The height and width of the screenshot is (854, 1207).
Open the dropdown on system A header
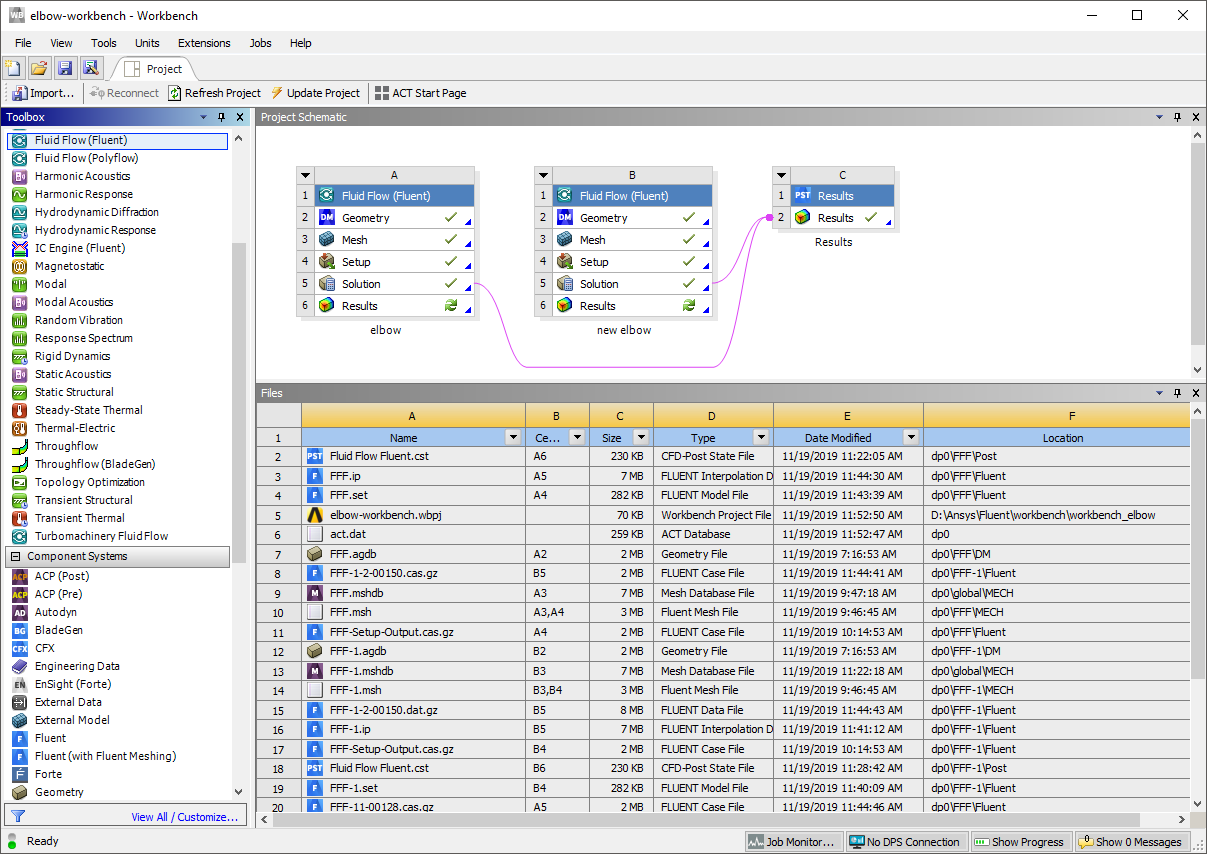coord(305,174)
